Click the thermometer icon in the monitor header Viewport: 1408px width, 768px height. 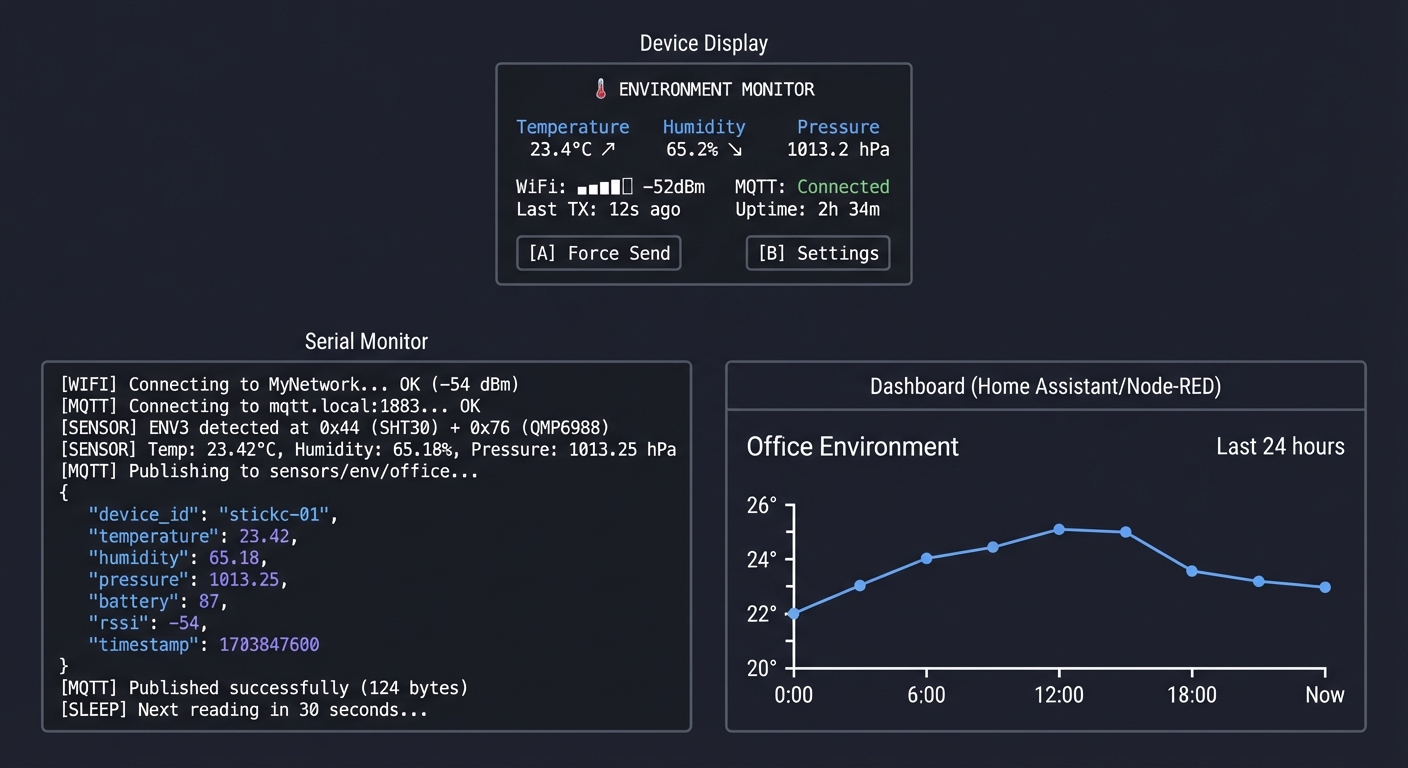(x=600, y=89)
